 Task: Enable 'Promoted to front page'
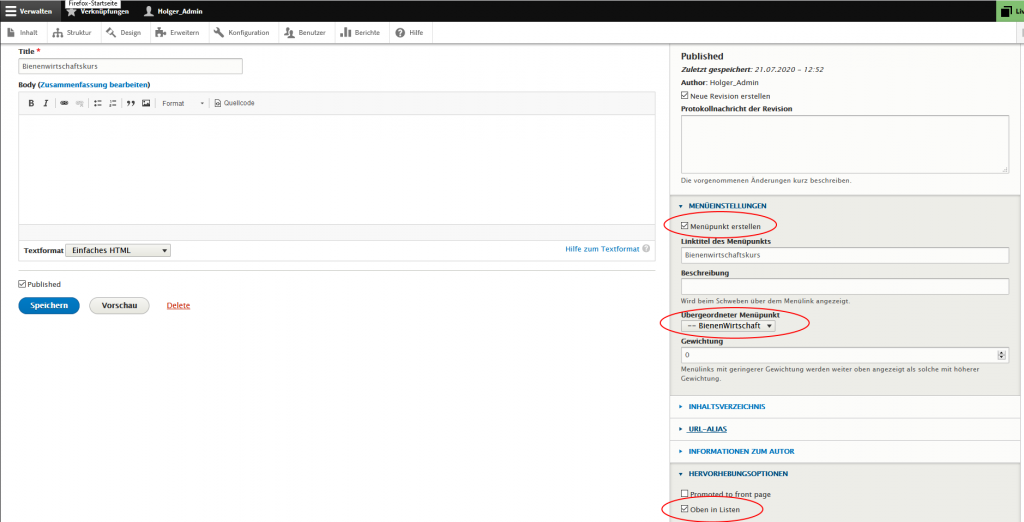click(x=685, y=494)
